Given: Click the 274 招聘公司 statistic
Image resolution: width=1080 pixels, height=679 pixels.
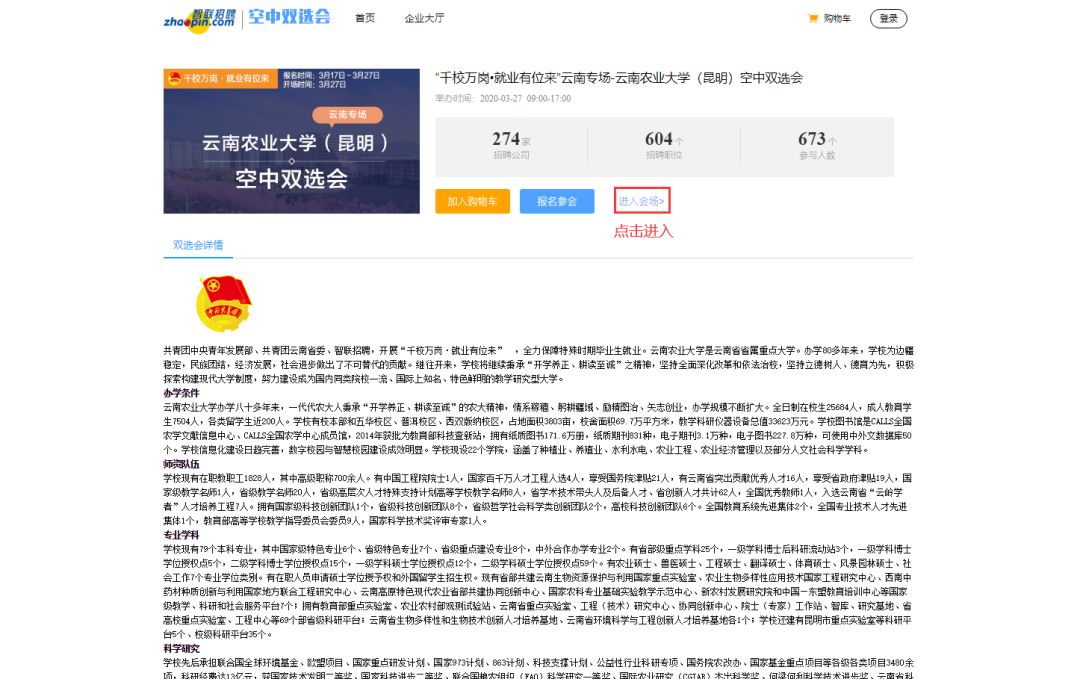Looking at the screenshot, I should point(511,146).
